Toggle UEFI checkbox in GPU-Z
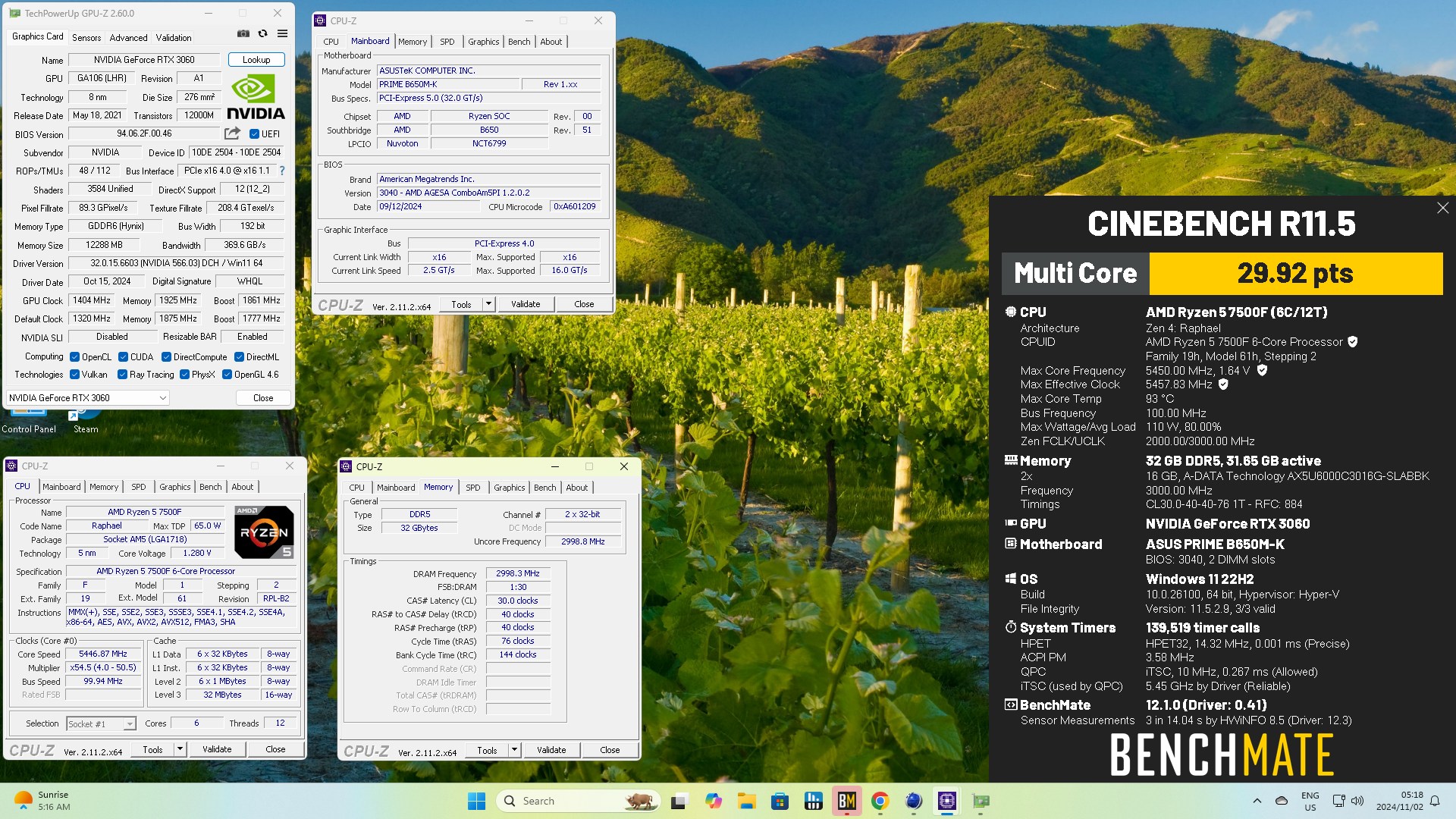 (254, 134)
